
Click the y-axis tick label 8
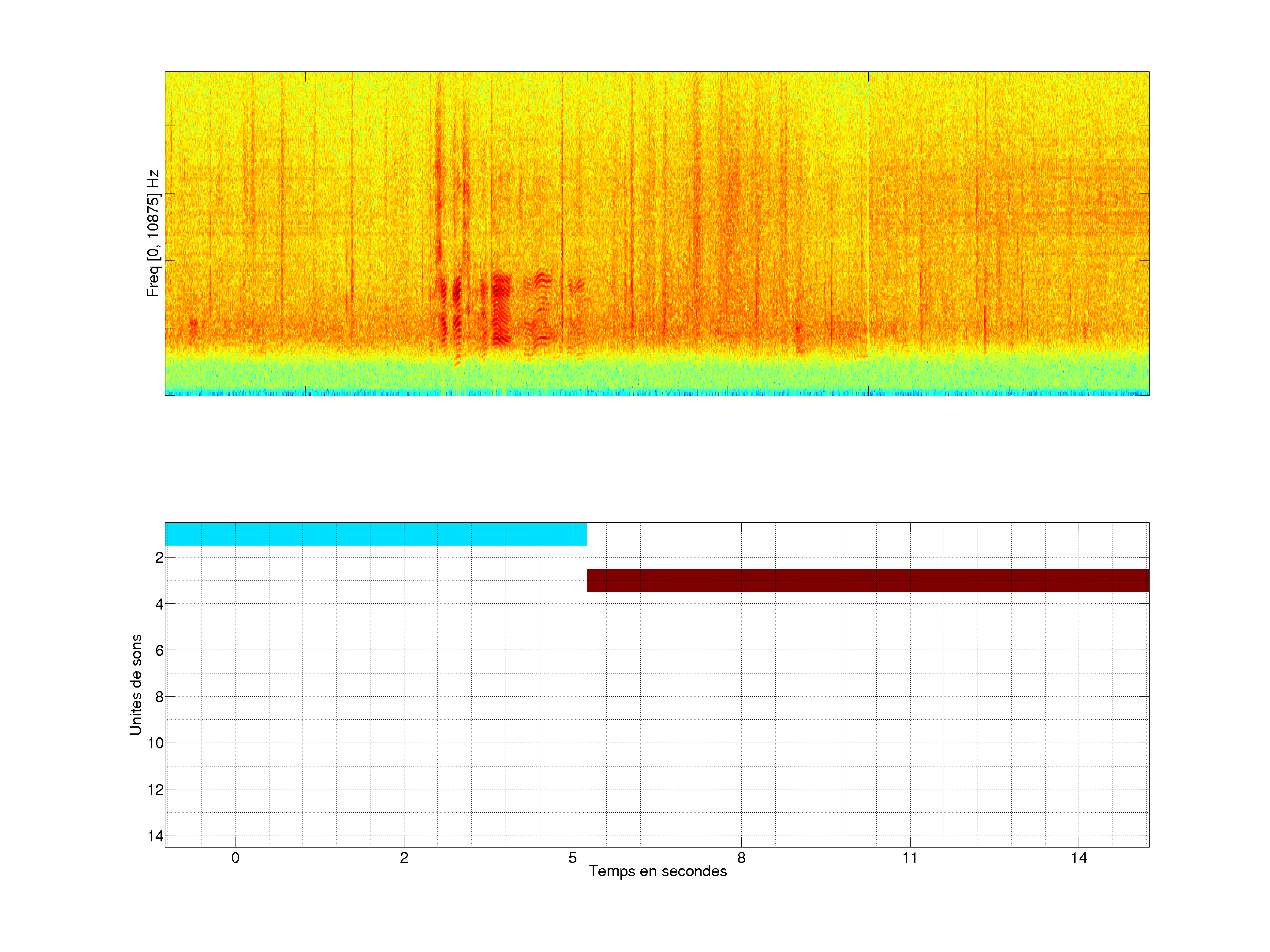pyautogui.click(x=159, y=697)
